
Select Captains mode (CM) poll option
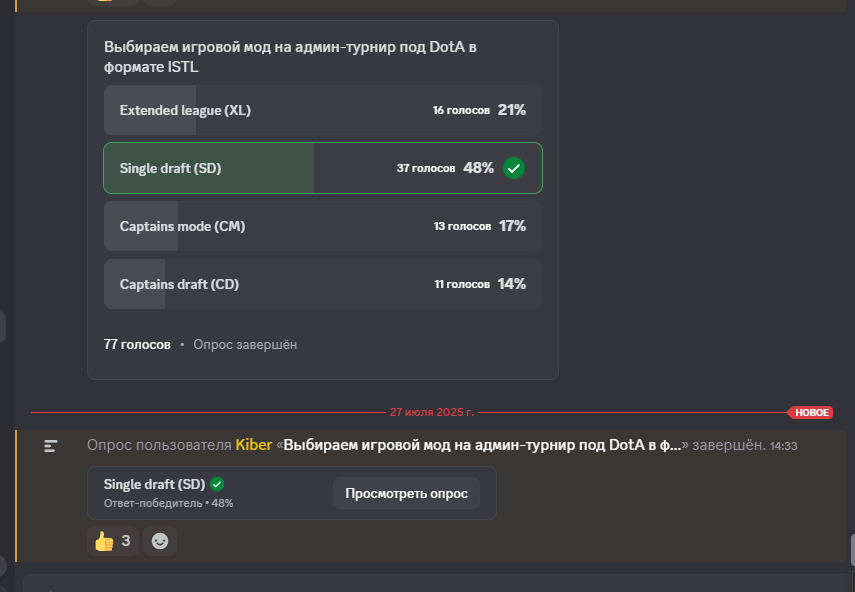pyautogui.click(x=323, y=226)
